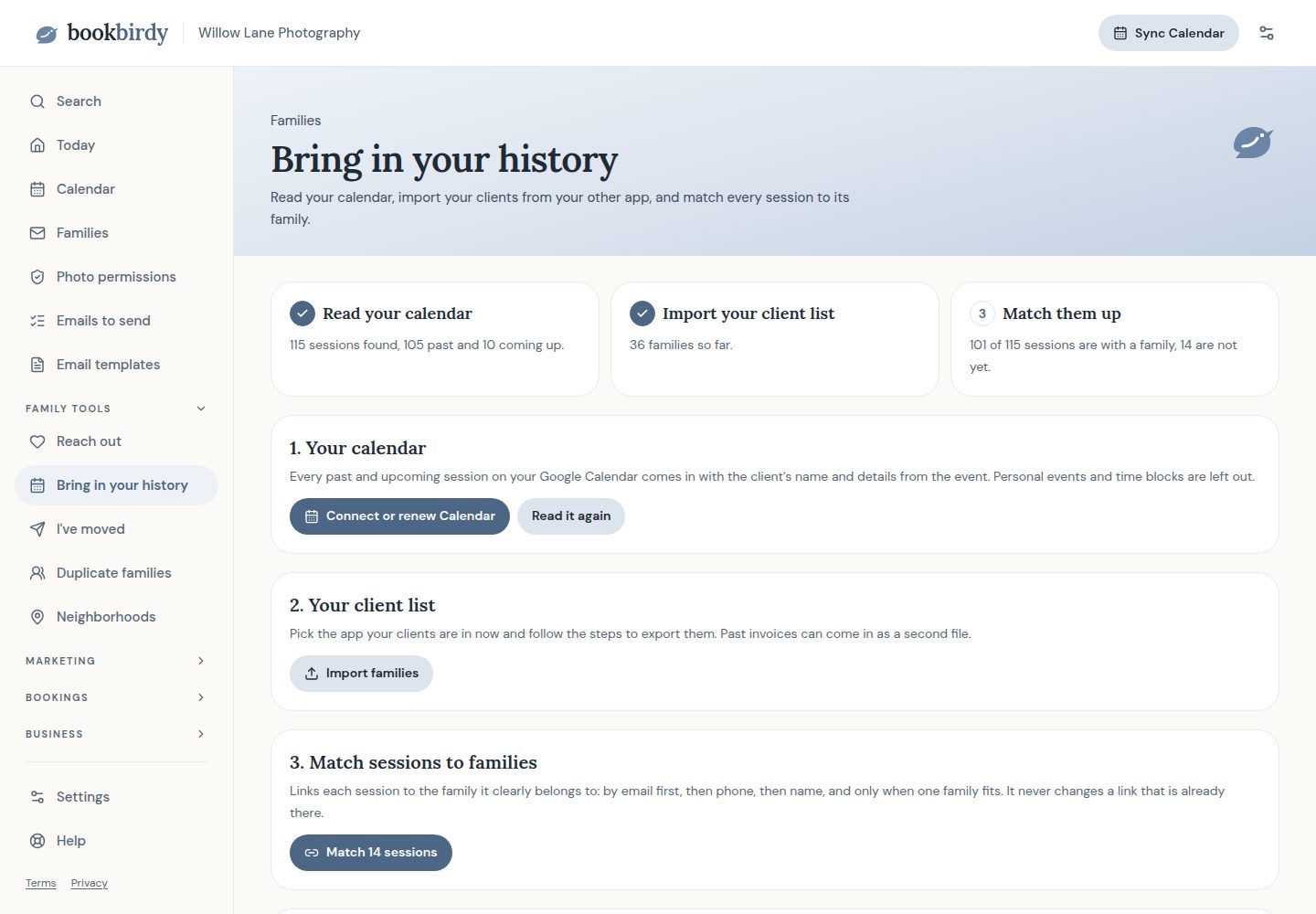Expand the Business section
1316x914 pixels.
coord(116,734)
